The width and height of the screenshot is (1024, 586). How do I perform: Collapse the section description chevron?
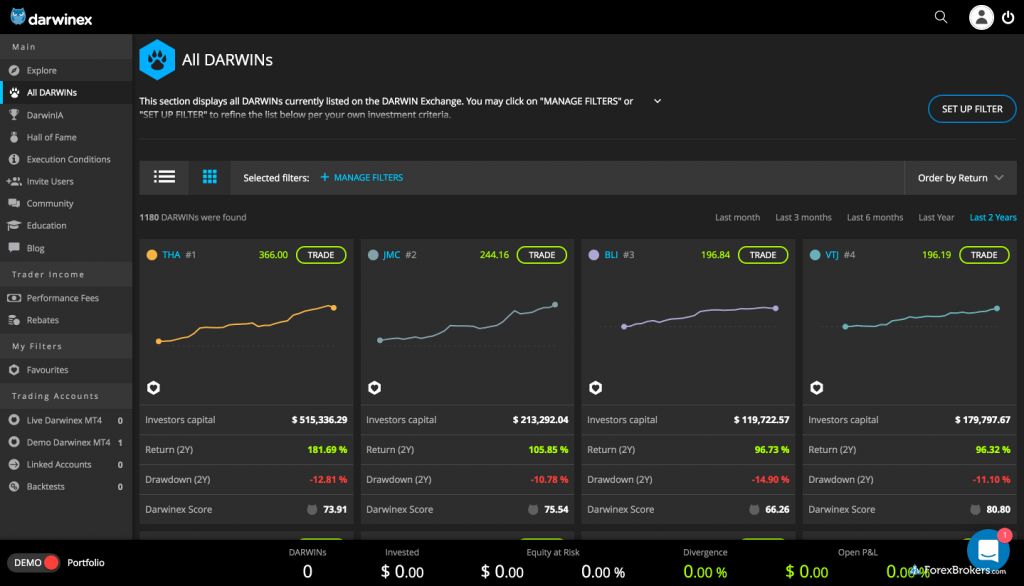[x=657, y=101]
